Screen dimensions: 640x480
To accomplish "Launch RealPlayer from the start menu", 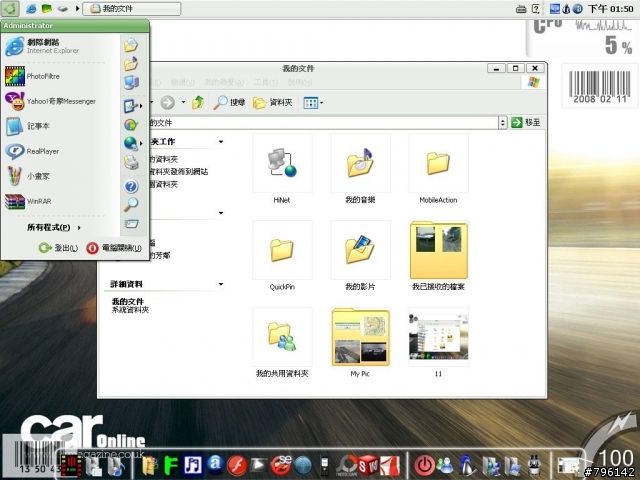I will (x=32, y=151).
